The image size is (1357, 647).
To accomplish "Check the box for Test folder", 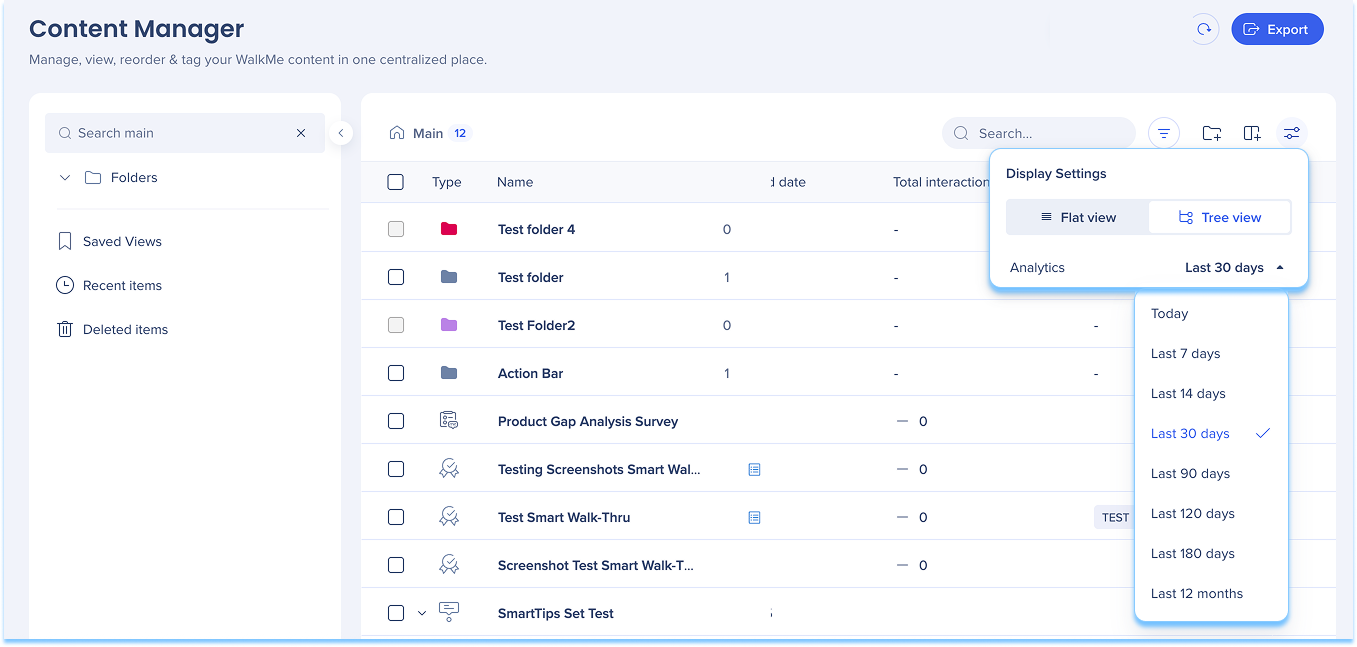I will (x=396, y=277).
